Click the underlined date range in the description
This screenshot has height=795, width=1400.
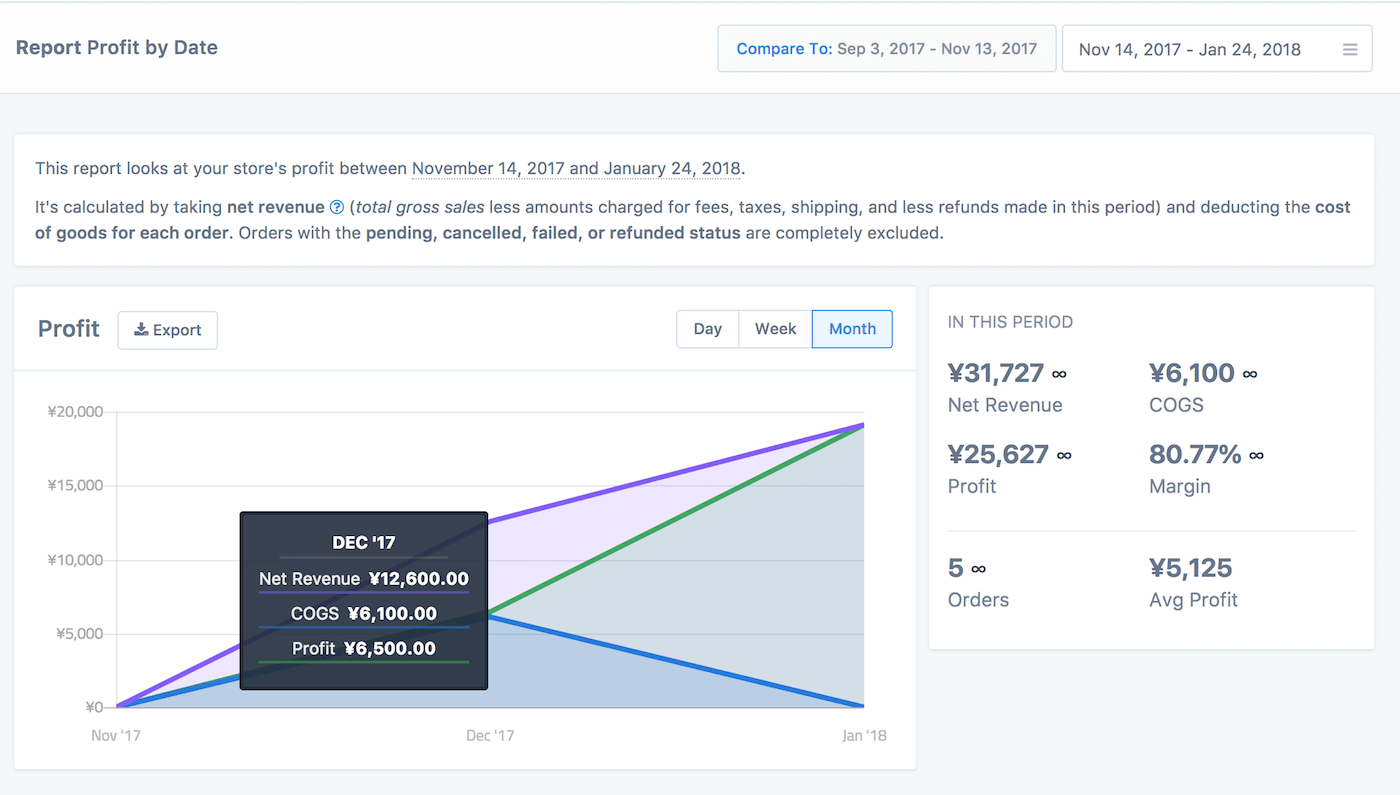[576, 168]
